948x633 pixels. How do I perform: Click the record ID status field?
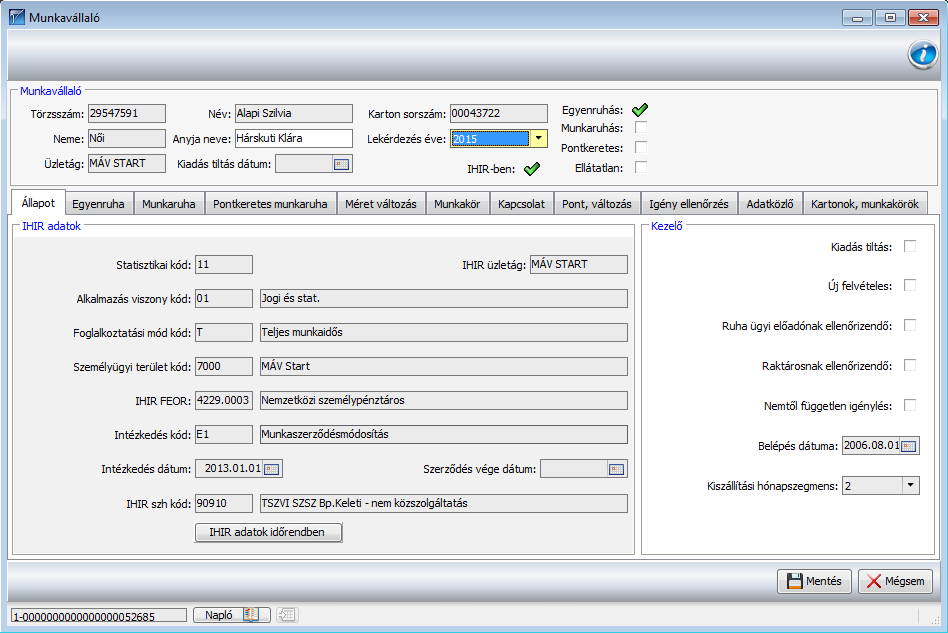coord(99,615)
